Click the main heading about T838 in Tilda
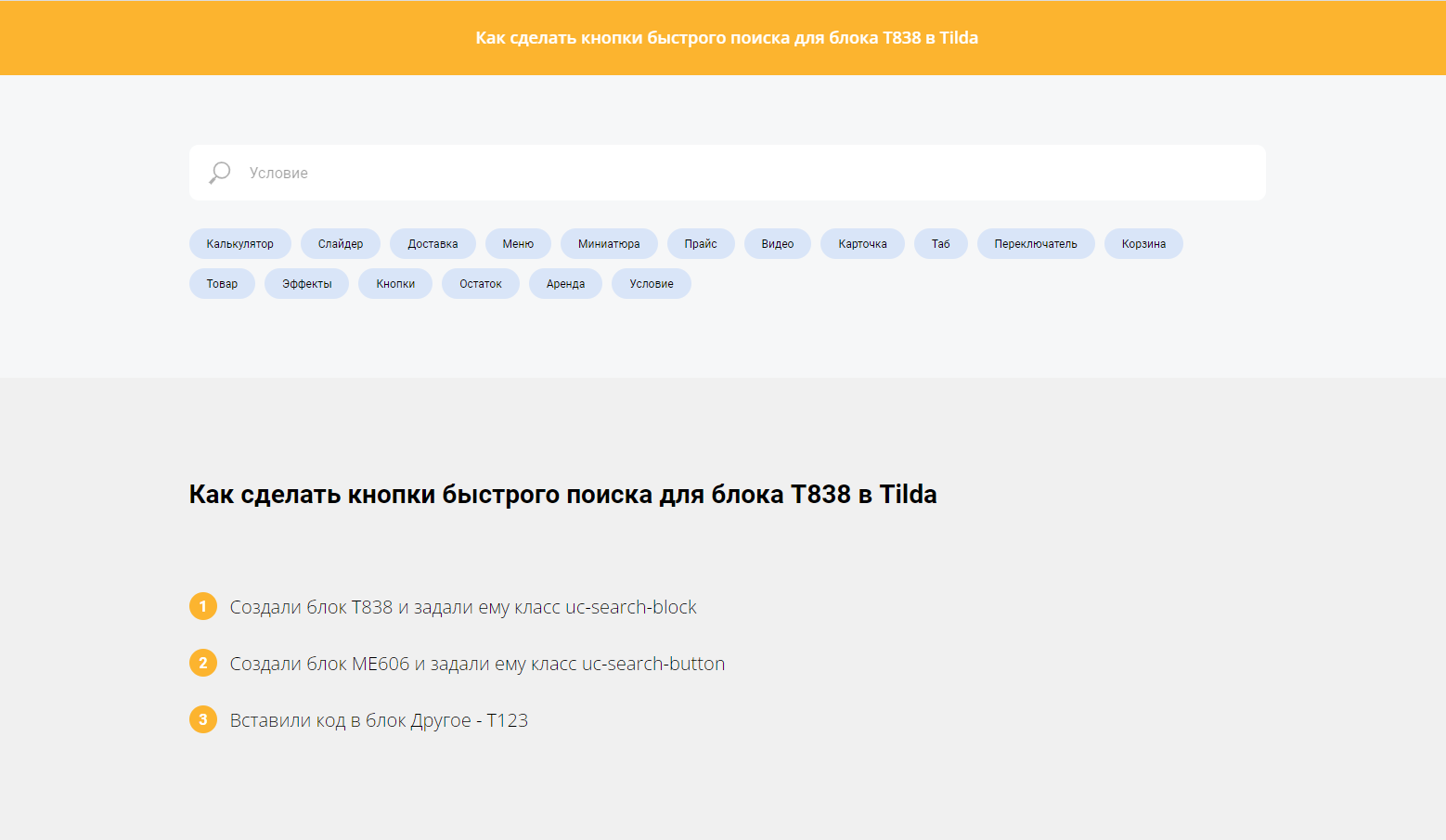Viewport: 1446px width, 840px height. [563, 495]
